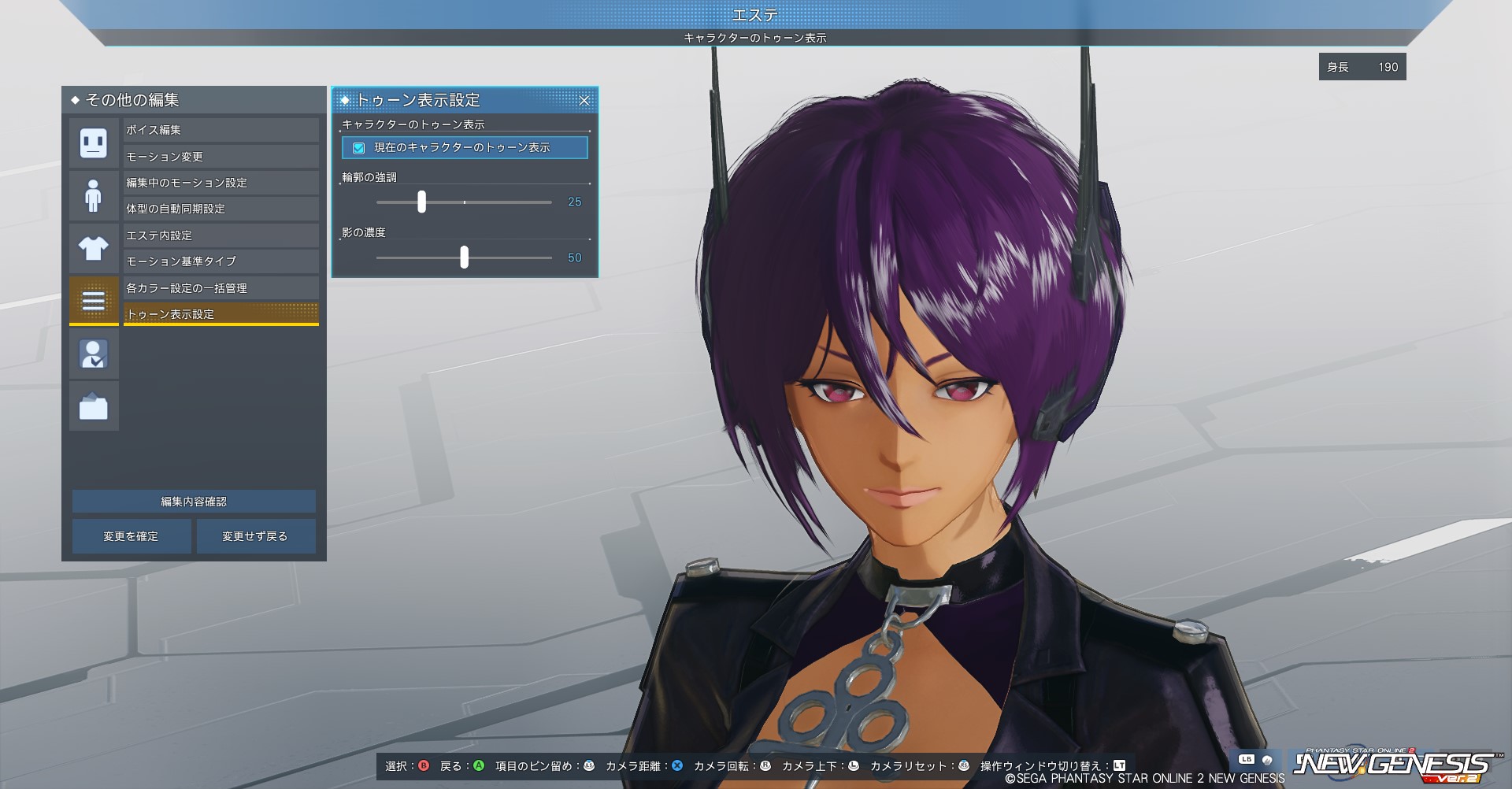Click the エステ title at top
The image size is (1512, 789).
[755, 14]
